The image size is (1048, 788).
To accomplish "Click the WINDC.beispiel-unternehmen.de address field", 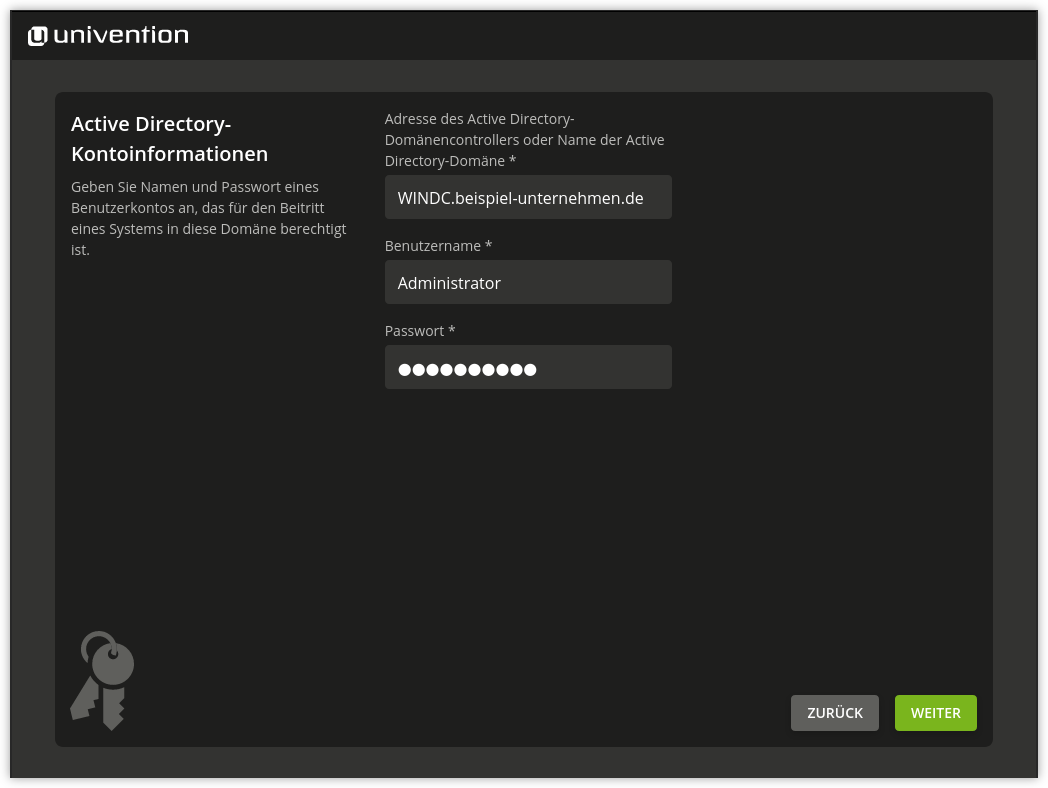I will [528, 197].
